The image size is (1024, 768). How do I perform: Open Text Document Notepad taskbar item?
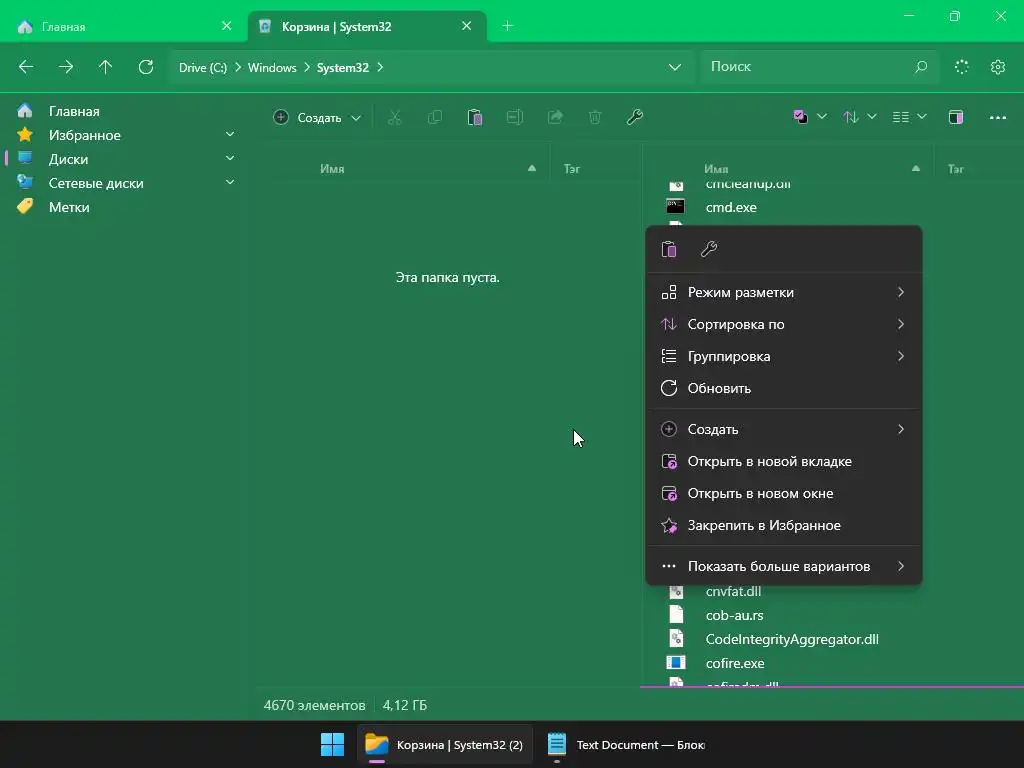(x=626, y=744)
